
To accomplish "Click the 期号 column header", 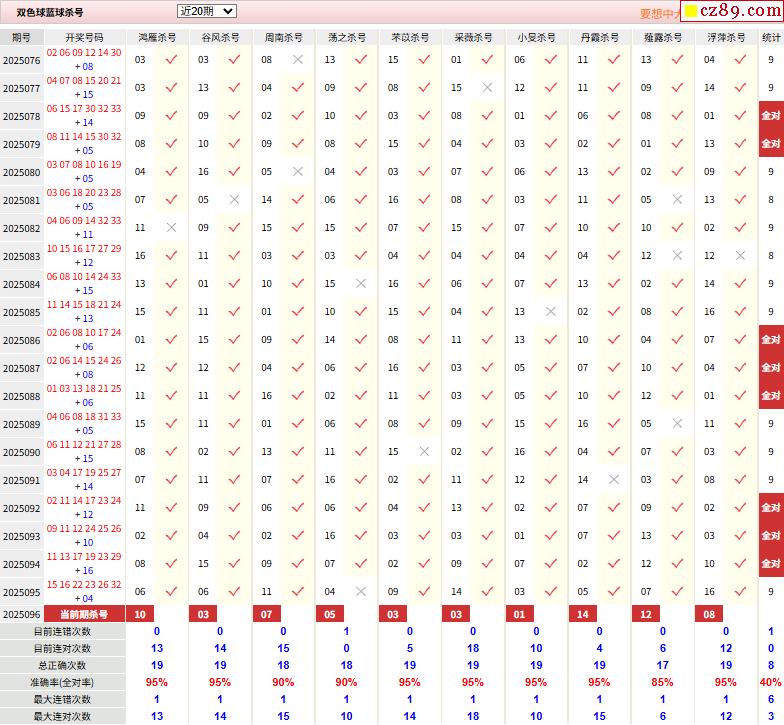I will [x=22, y=38].
